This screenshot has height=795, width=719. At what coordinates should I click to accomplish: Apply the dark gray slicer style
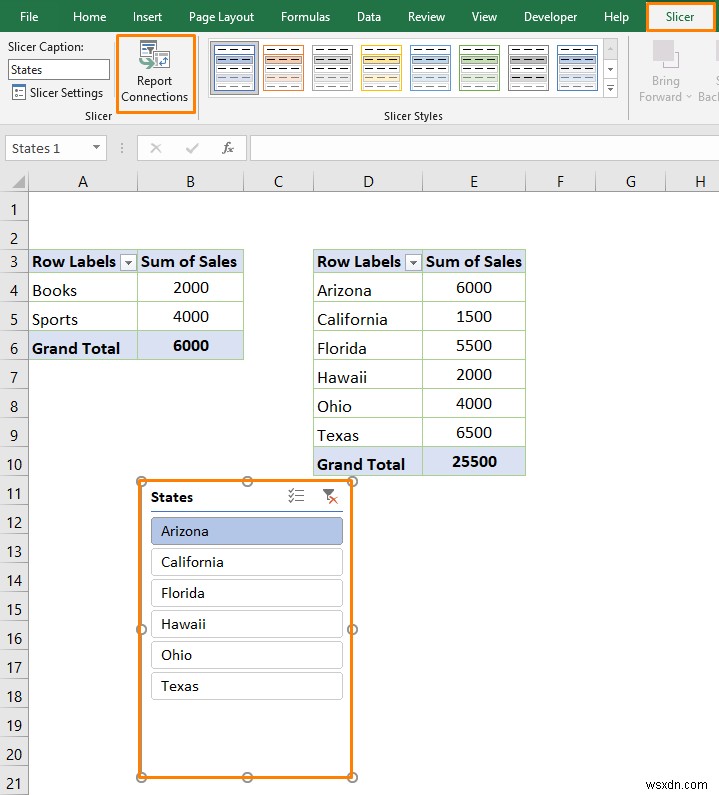(528, 68)
